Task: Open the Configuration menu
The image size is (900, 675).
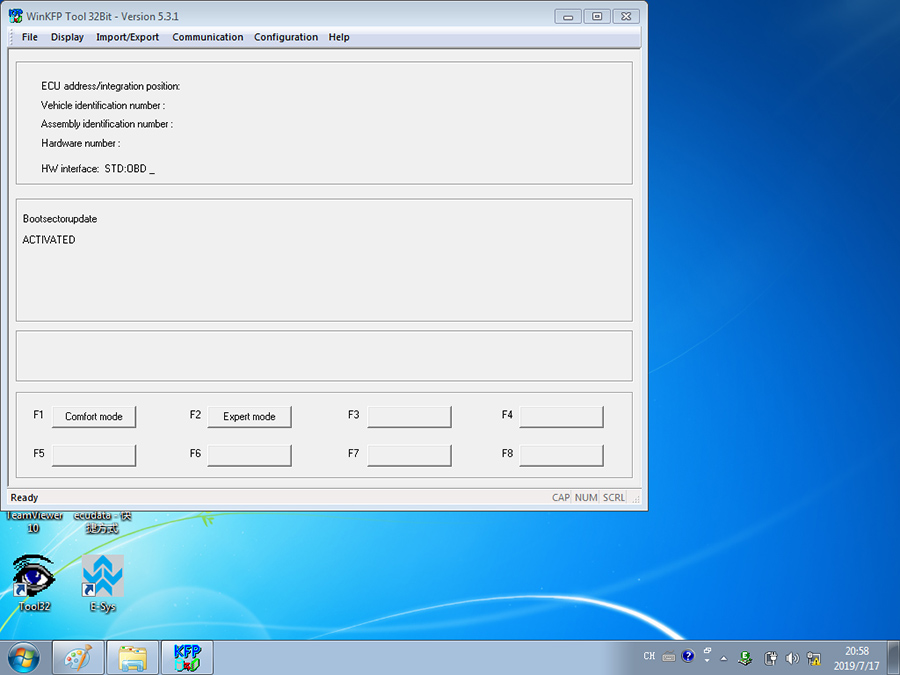Action: [x=286, y=37]
